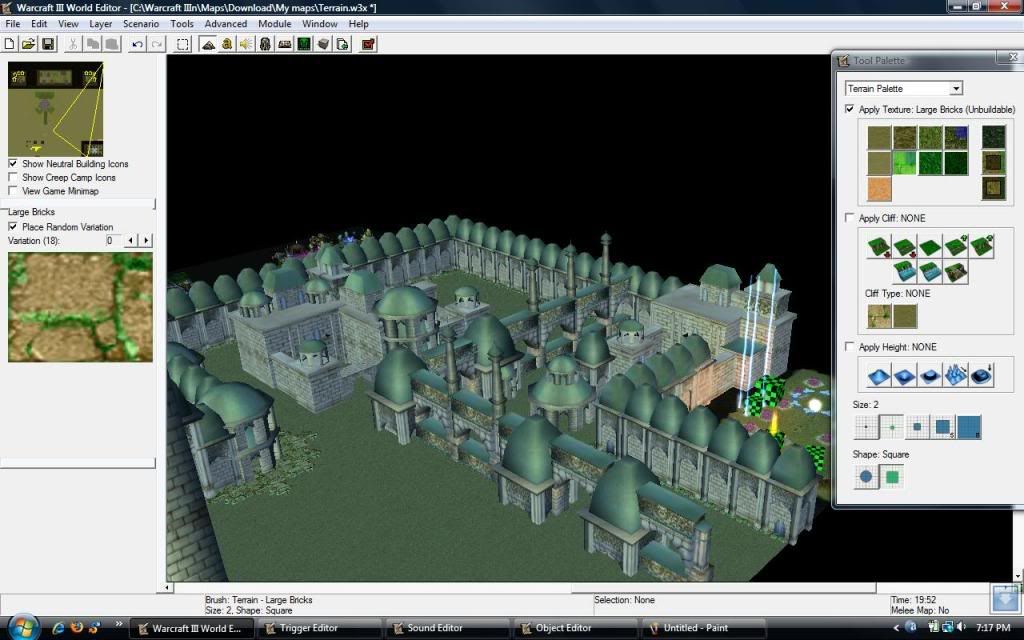Click the Redo arrow icon
The height and width of the screenshot is (640, 1024).
pyautogui.click(x=157, y=44)
